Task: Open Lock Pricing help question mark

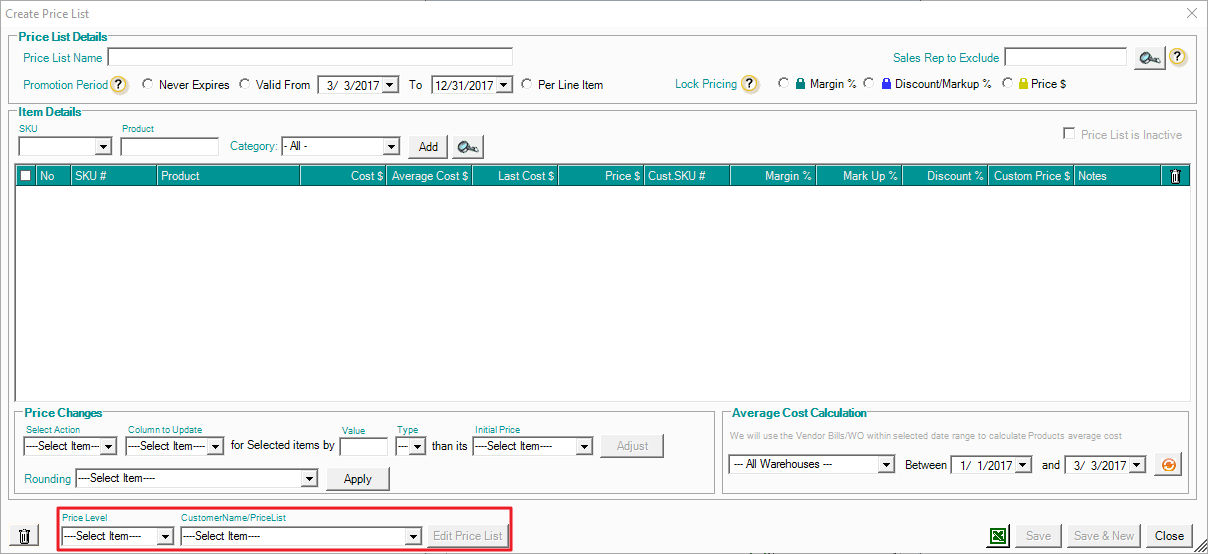Action: coord(750,84)
